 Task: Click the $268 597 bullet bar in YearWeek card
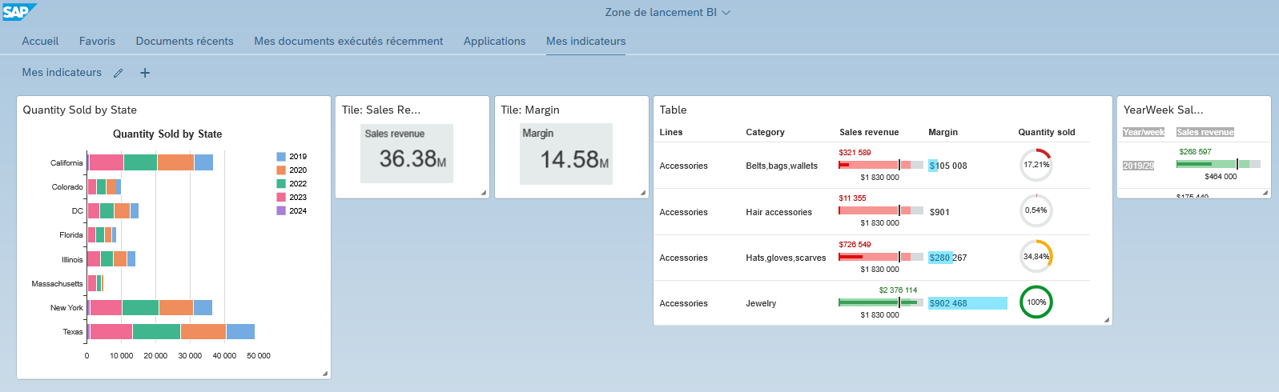pyautogui.click(x=1218, y=163)
